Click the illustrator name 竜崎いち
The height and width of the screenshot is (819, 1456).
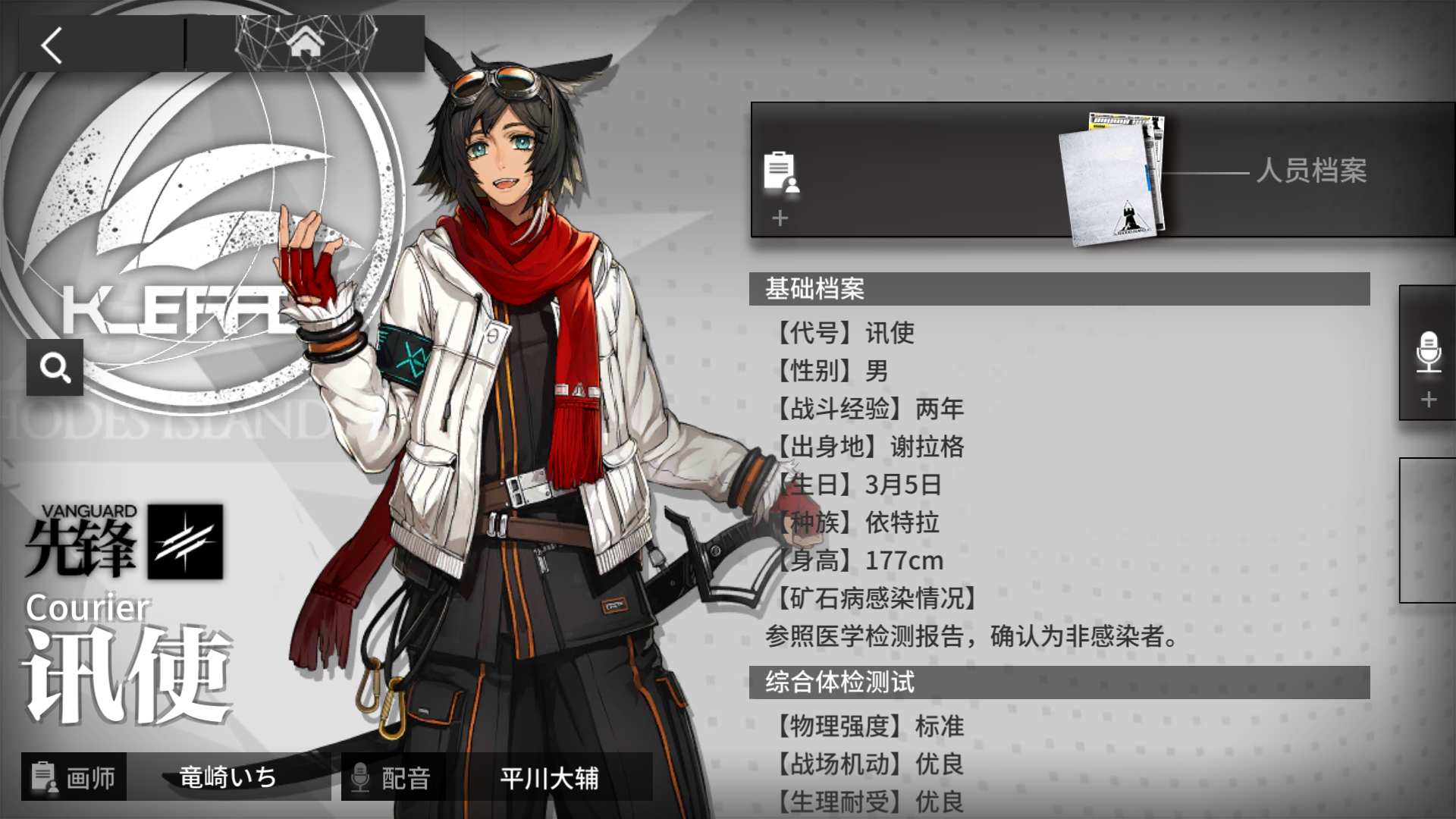pos(227,777)
